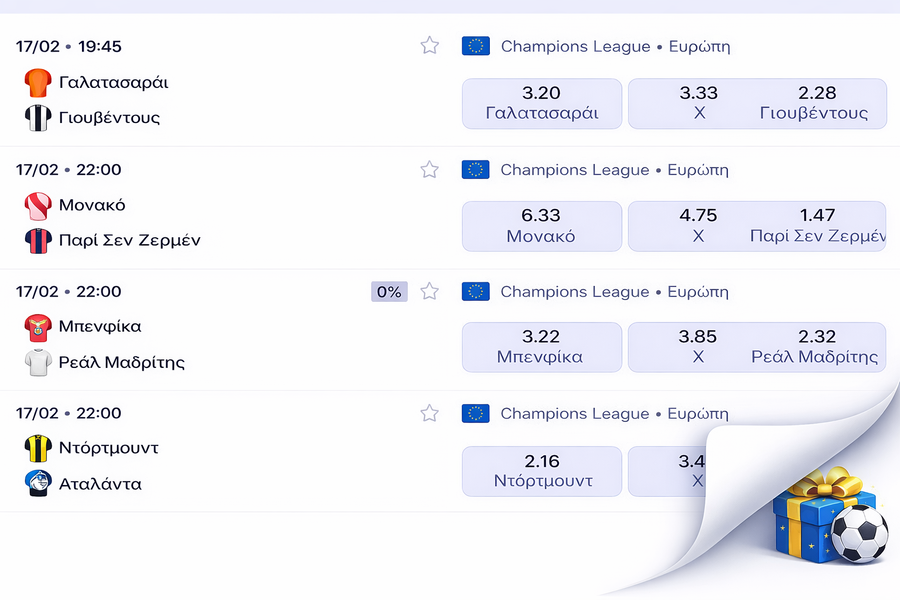Toggle favorite star for Μονακό match
The width and height of the screenshot is (900, 600).
[430, 169]
